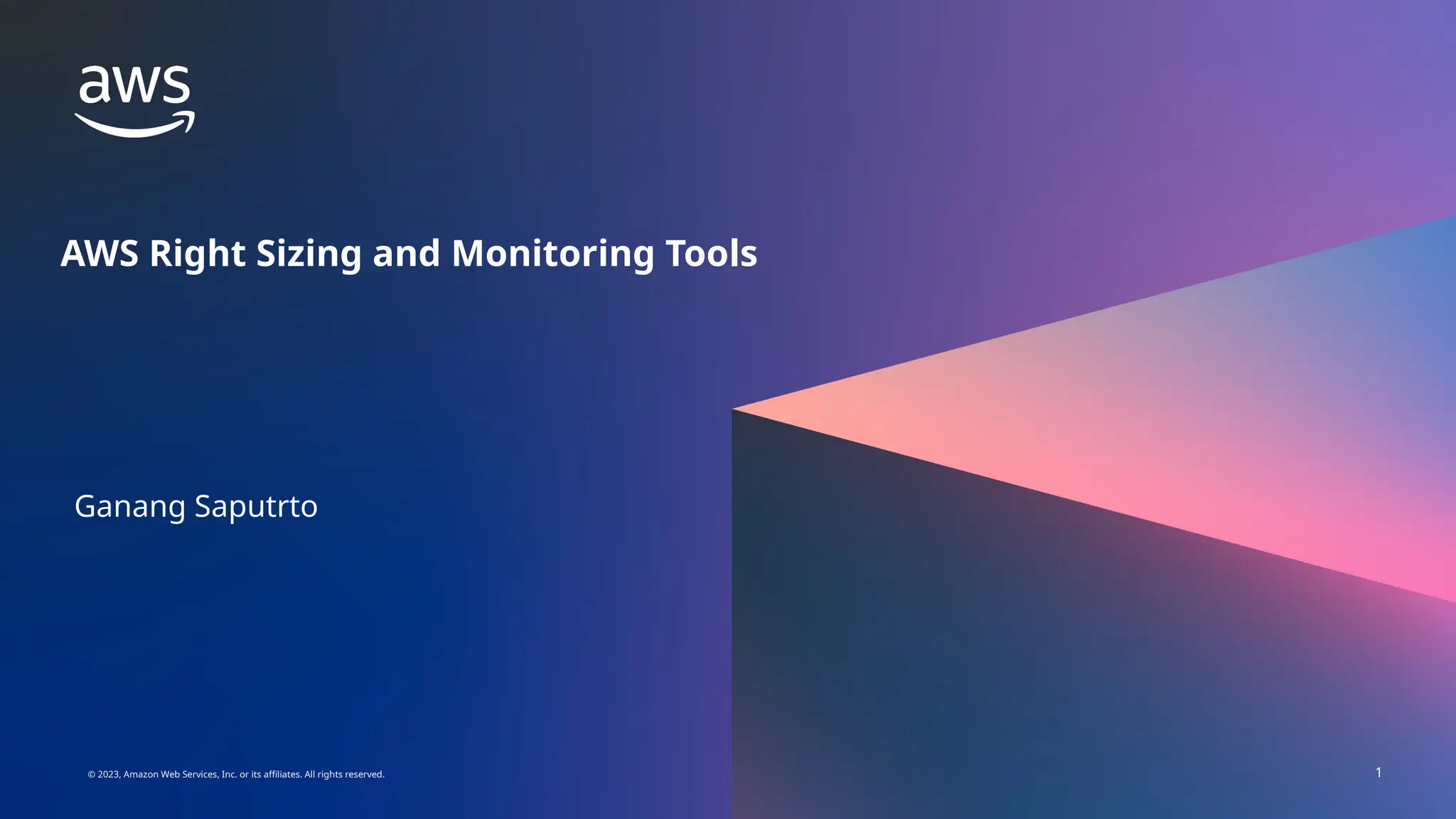This screenshot has width=1456, height=819.
Task: Click the first name "Ganang"
Action: pos(129,507)
